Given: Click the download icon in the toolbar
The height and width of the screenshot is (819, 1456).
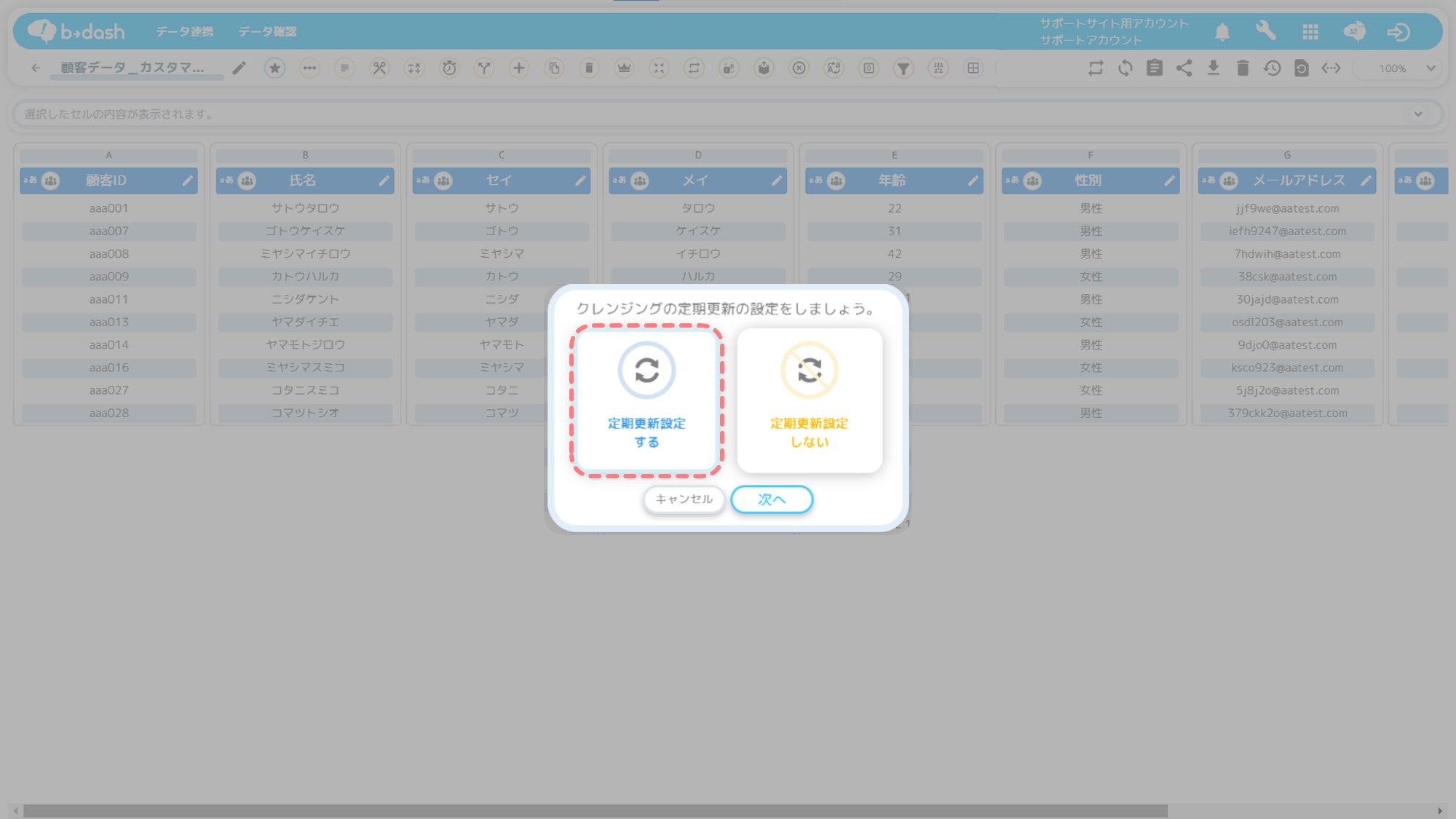Looking at the screenshot, I should pos(1214,68).
